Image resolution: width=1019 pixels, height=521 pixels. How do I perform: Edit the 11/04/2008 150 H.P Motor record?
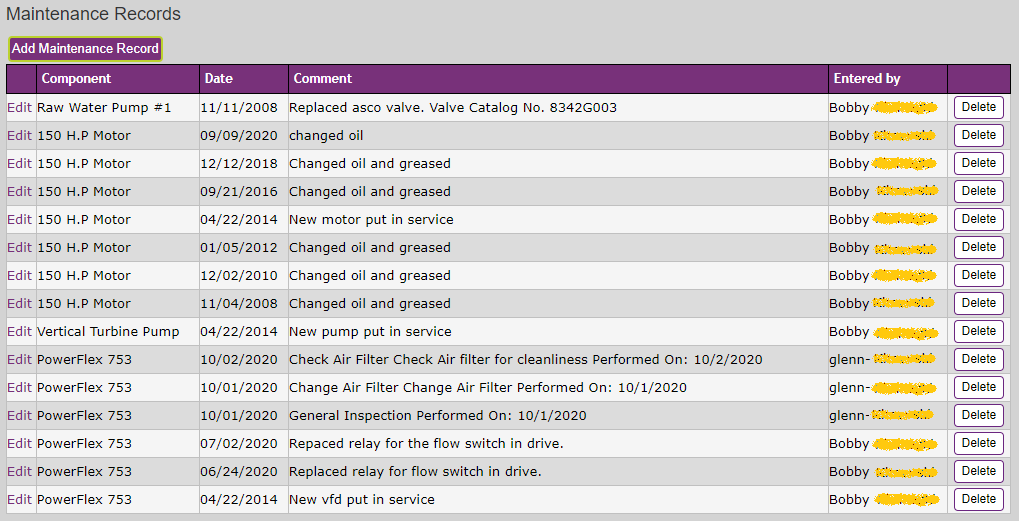(19, 303)
